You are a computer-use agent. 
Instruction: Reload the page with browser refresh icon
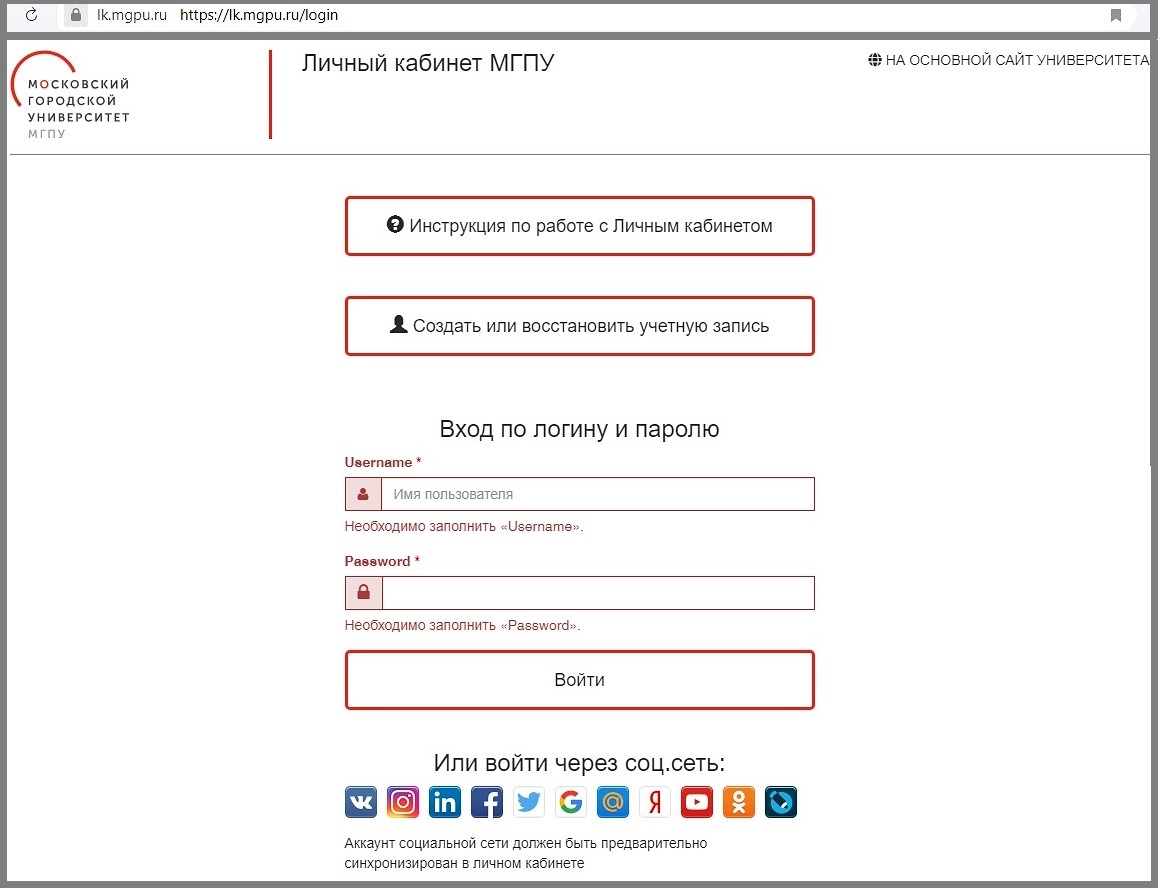(x=32, y=15)
